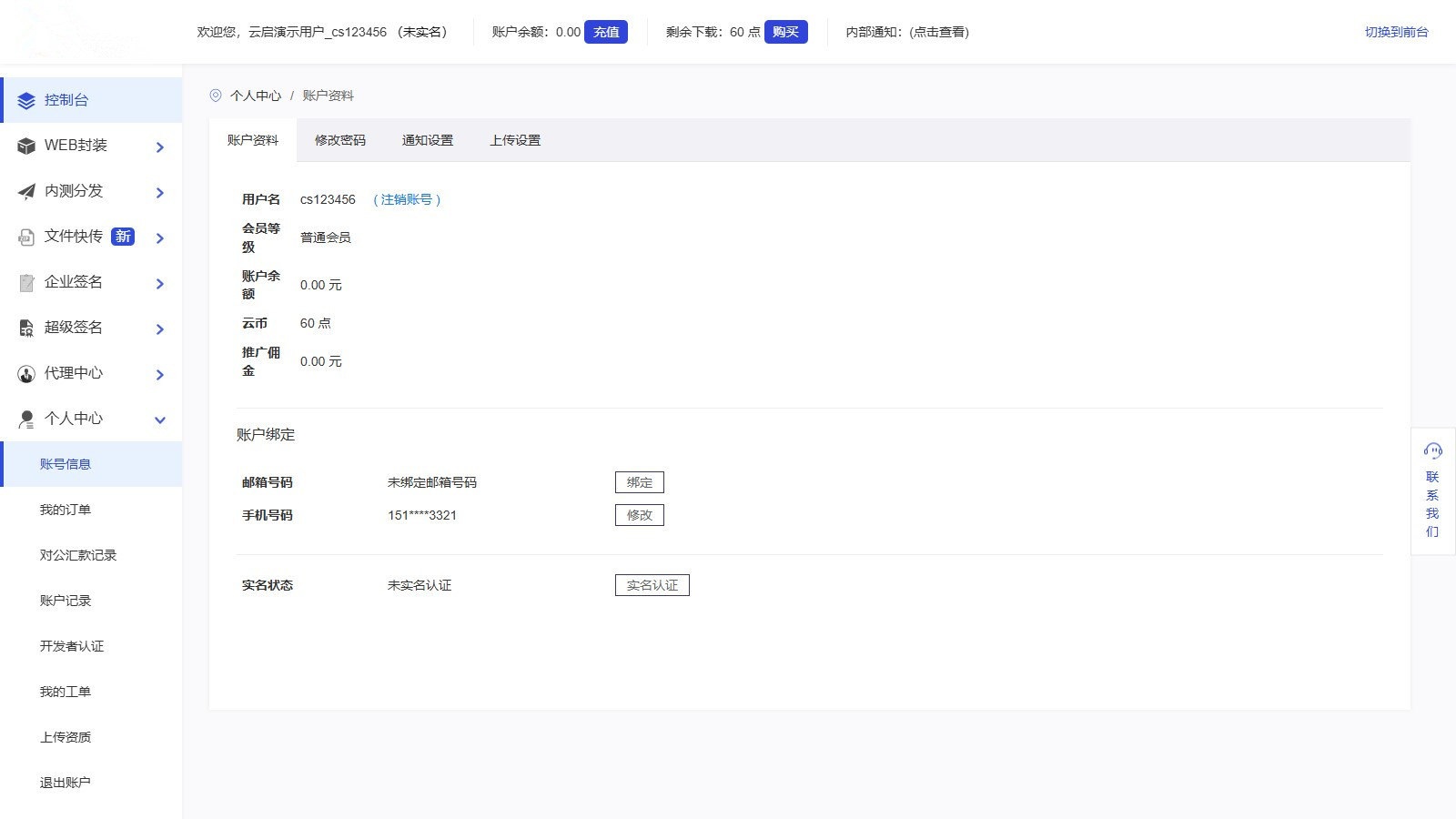Click the 文件快传 file icon
1456x819 pixels.
26,238
